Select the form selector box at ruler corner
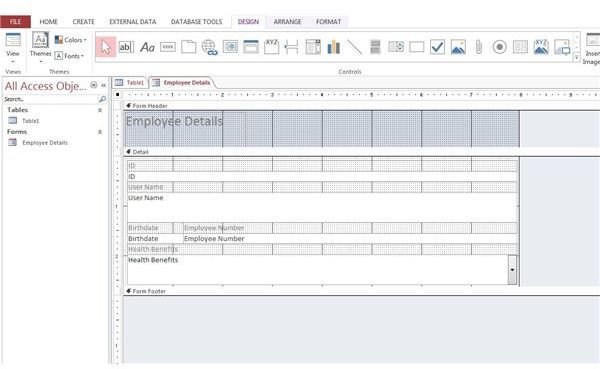 tap(118, 94)
